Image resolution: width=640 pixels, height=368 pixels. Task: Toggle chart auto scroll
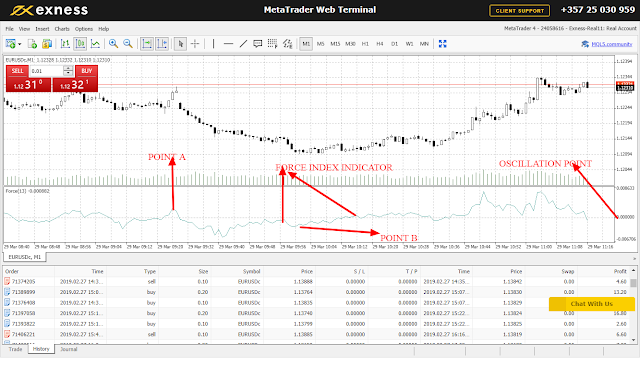click(x=147, y=44)
